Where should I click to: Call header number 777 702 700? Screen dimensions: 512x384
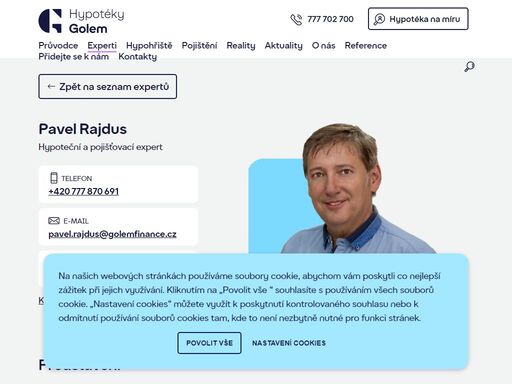pos(330,19)
